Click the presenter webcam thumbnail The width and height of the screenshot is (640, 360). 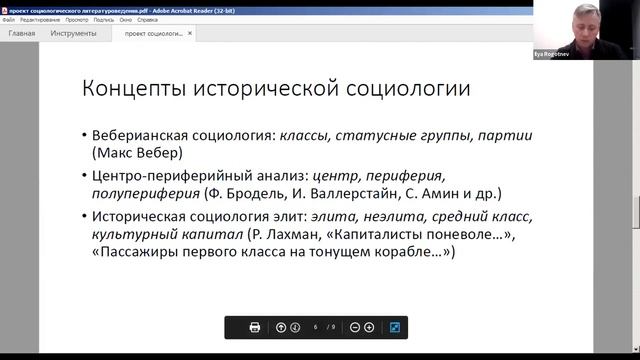587,30
